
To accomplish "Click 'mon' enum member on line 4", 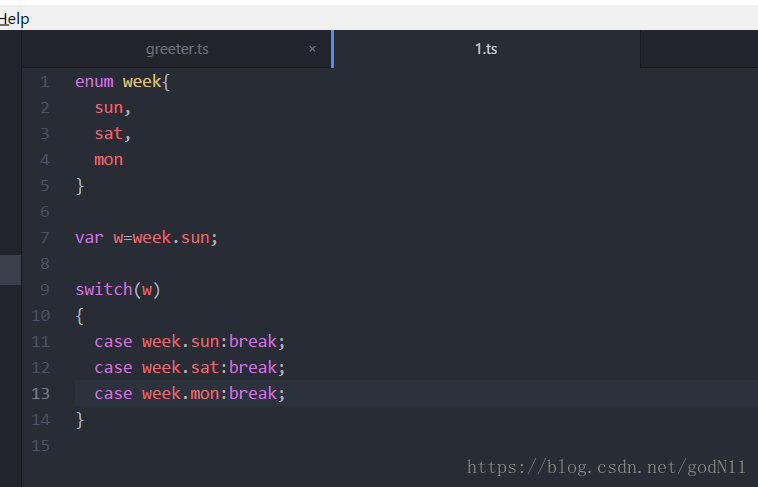I will [109, 160].
